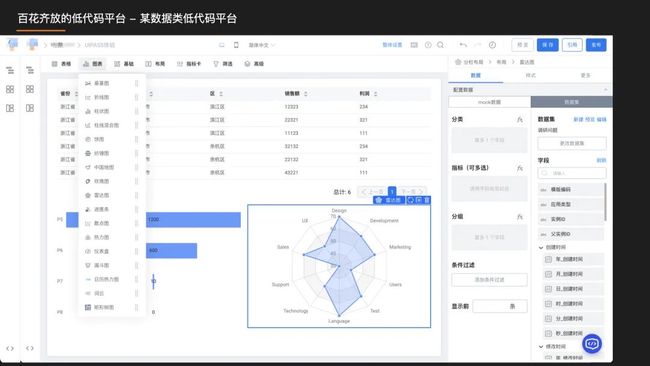Click the blue 保存 save button
Screen dimensions: 650x366
click(x=548, y=45)
